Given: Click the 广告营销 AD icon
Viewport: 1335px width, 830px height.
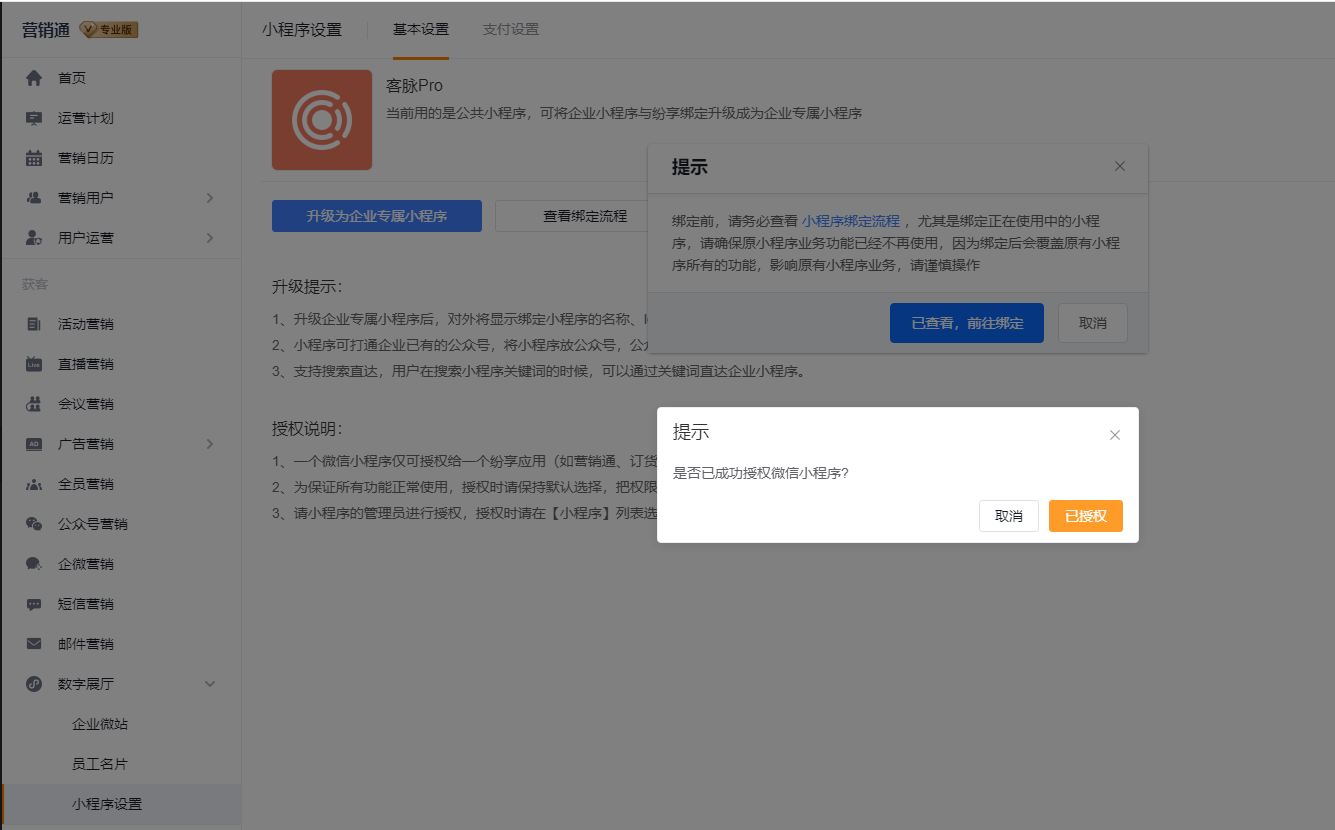Looking at the screenshot, I should [x=34, y=444].
